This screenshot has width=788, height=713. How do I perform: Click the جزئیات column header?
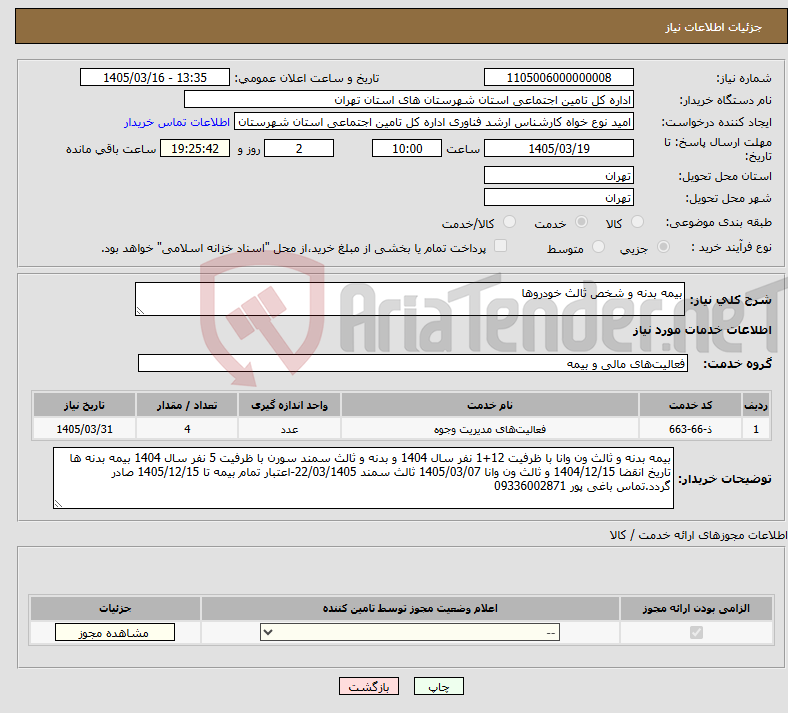115,608
